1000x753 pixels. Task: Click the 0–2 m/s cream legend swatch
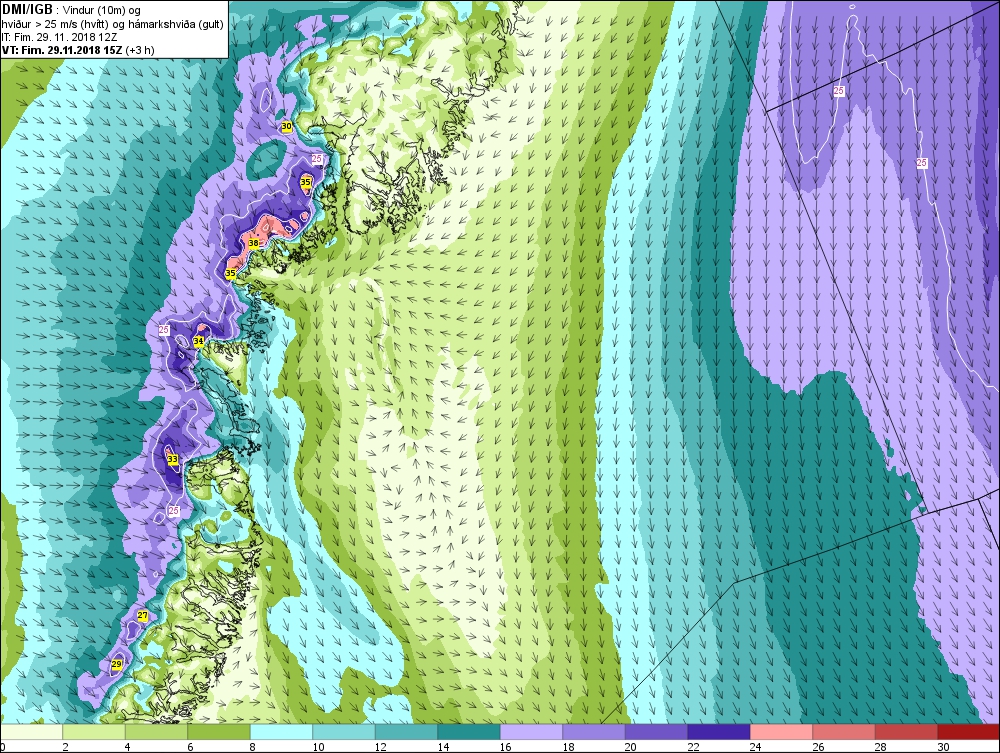click(31, 731)
